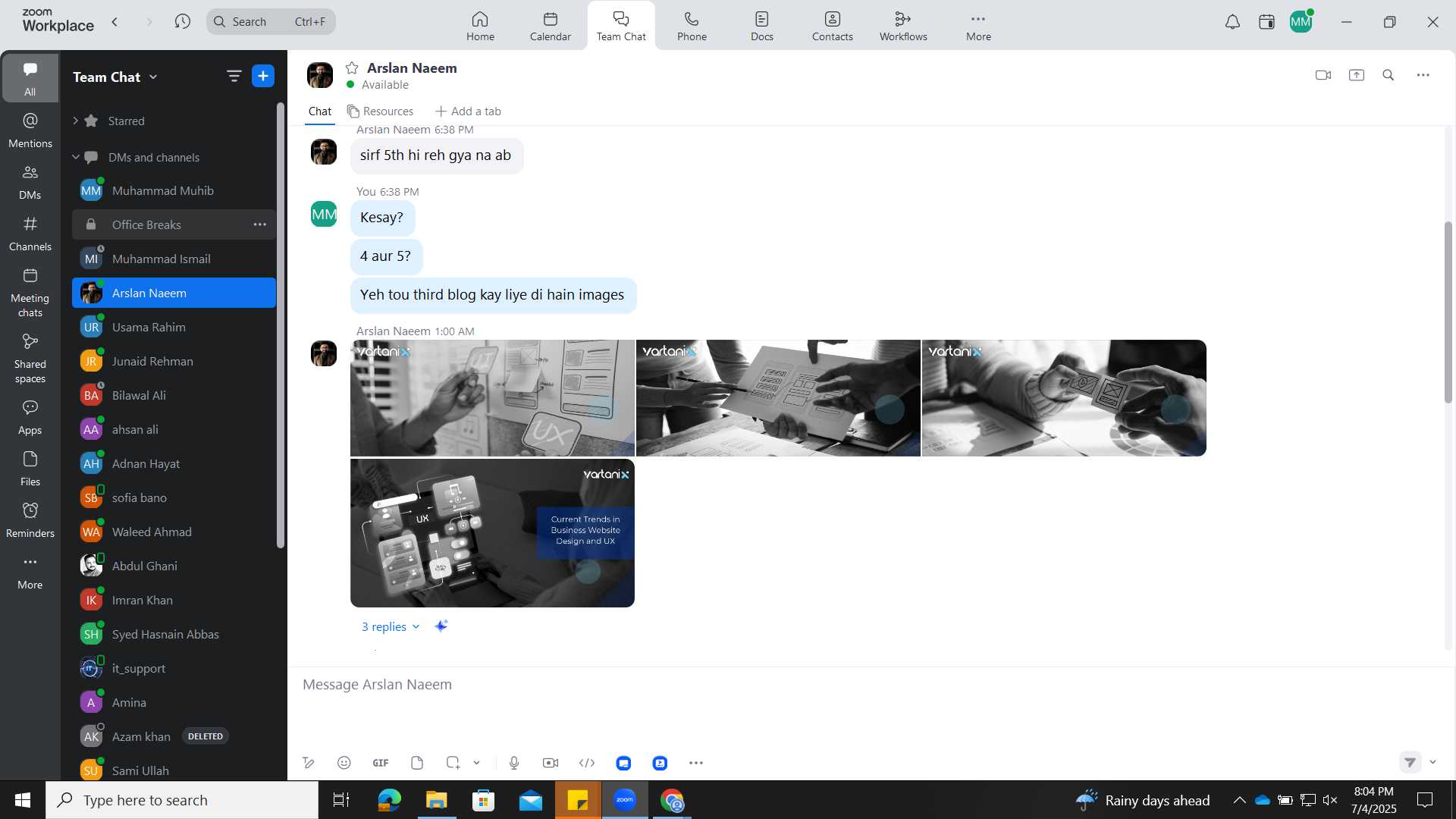Open Google Chrome from the taskbar
The image size is (1456, 819).
pyautogui.click(x=672, y=800)
